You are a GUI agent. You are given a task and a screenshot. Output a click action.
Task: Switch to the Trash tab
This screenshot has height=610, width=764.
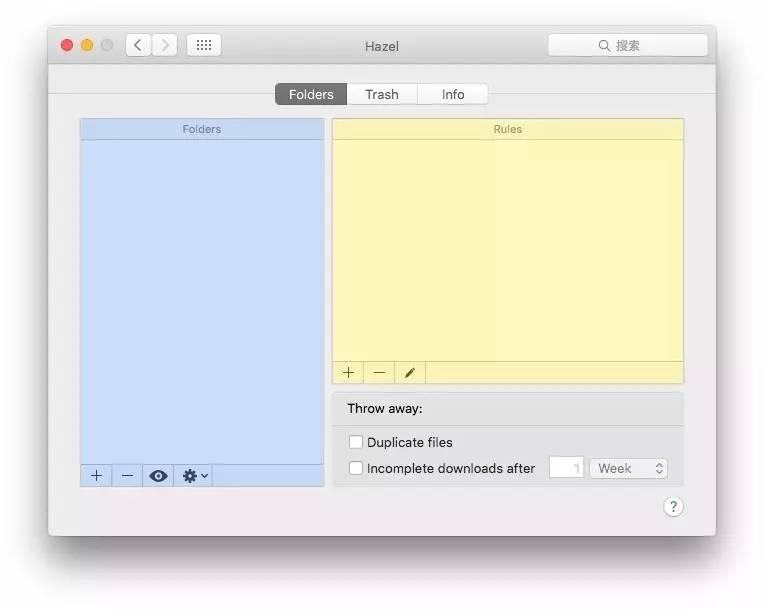point(381,94)
